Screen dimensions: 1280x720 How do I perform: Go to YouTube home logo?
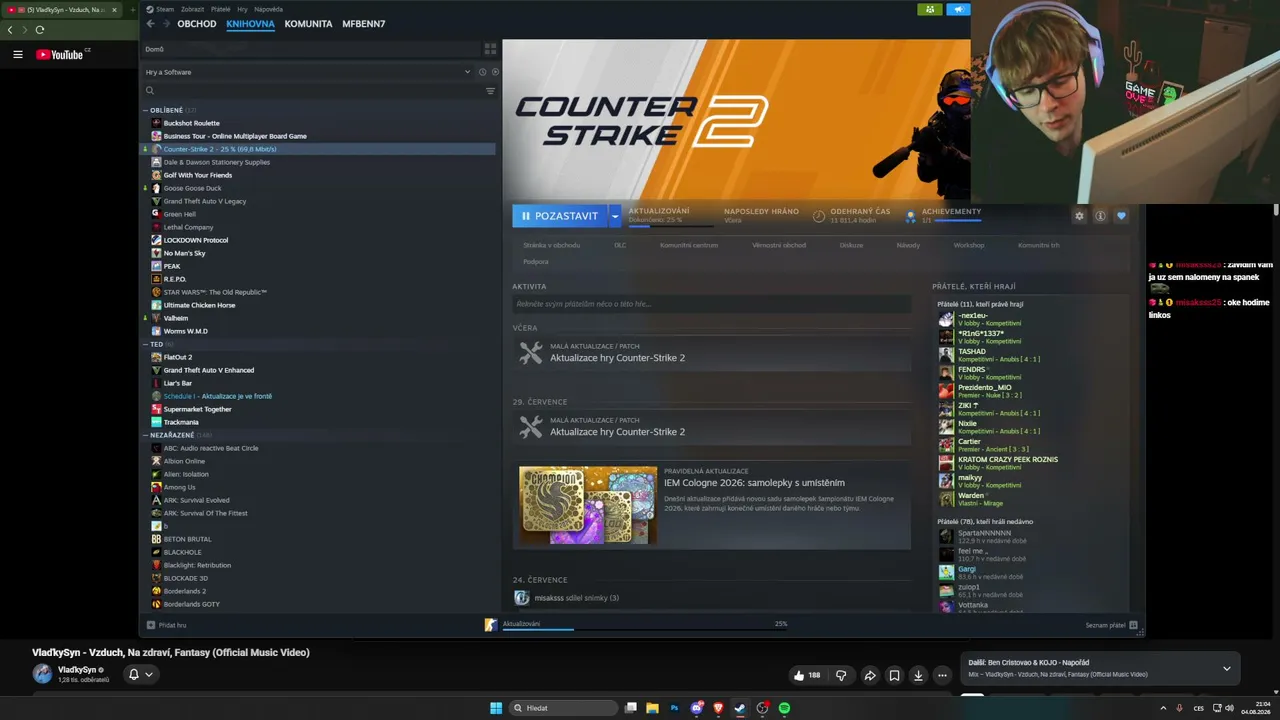pos(60,54)
